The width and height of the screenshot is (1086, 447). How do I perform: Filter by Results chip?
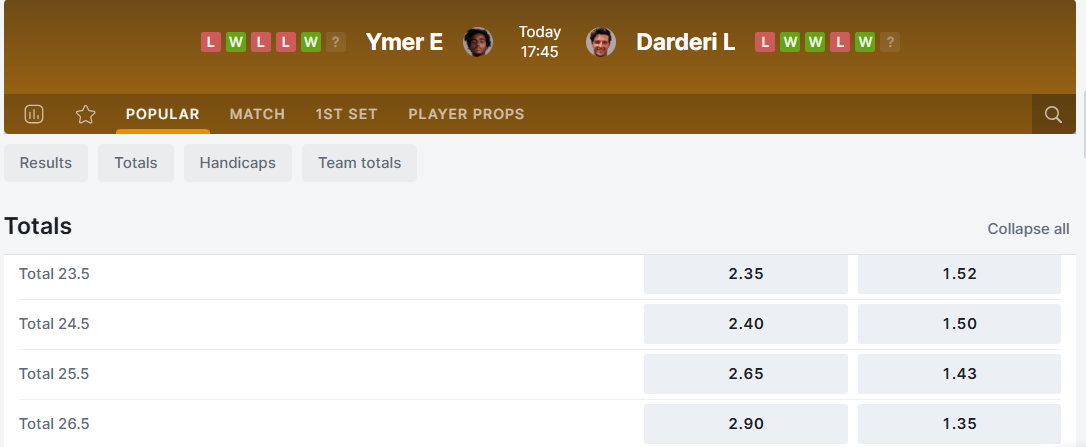point(46,163)
